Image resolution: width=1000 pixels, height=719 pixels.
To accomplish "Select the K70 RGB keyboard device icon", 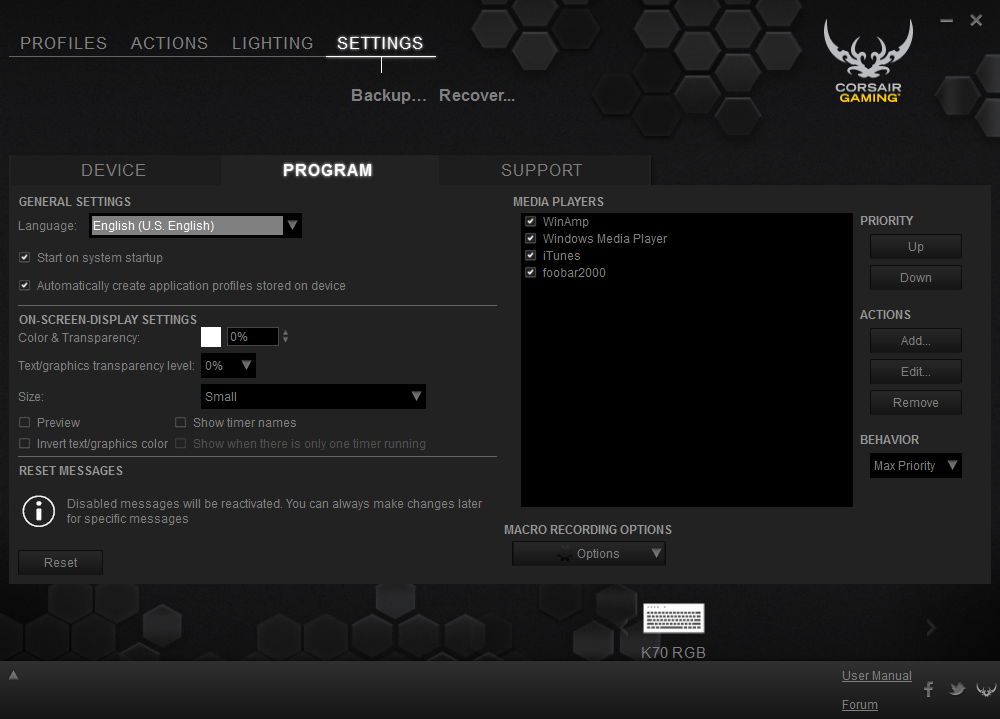I will tap(673, 618).
